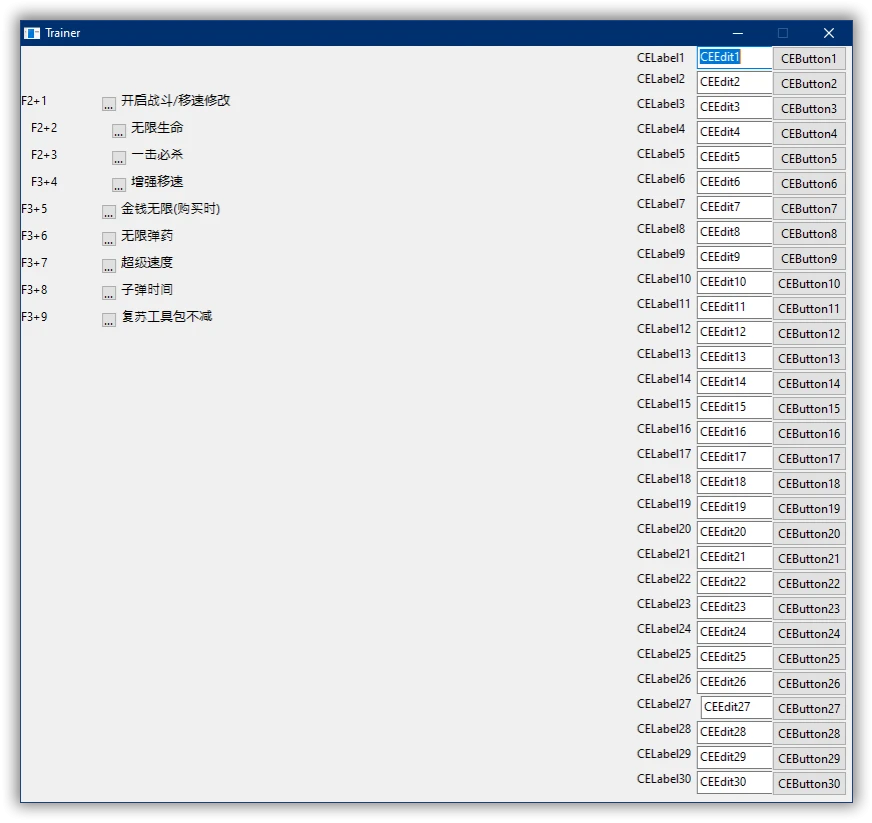The width and height of the screenshot is (872, 823).
Task: Toggle the 开启战斗/移速修改 cheat checkbox
Action: click(x=108, y=103)
